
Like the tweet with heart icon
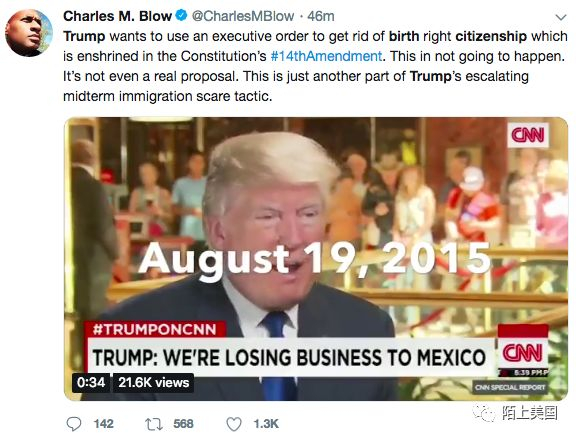pyautogui.click(x=234, y=424)
